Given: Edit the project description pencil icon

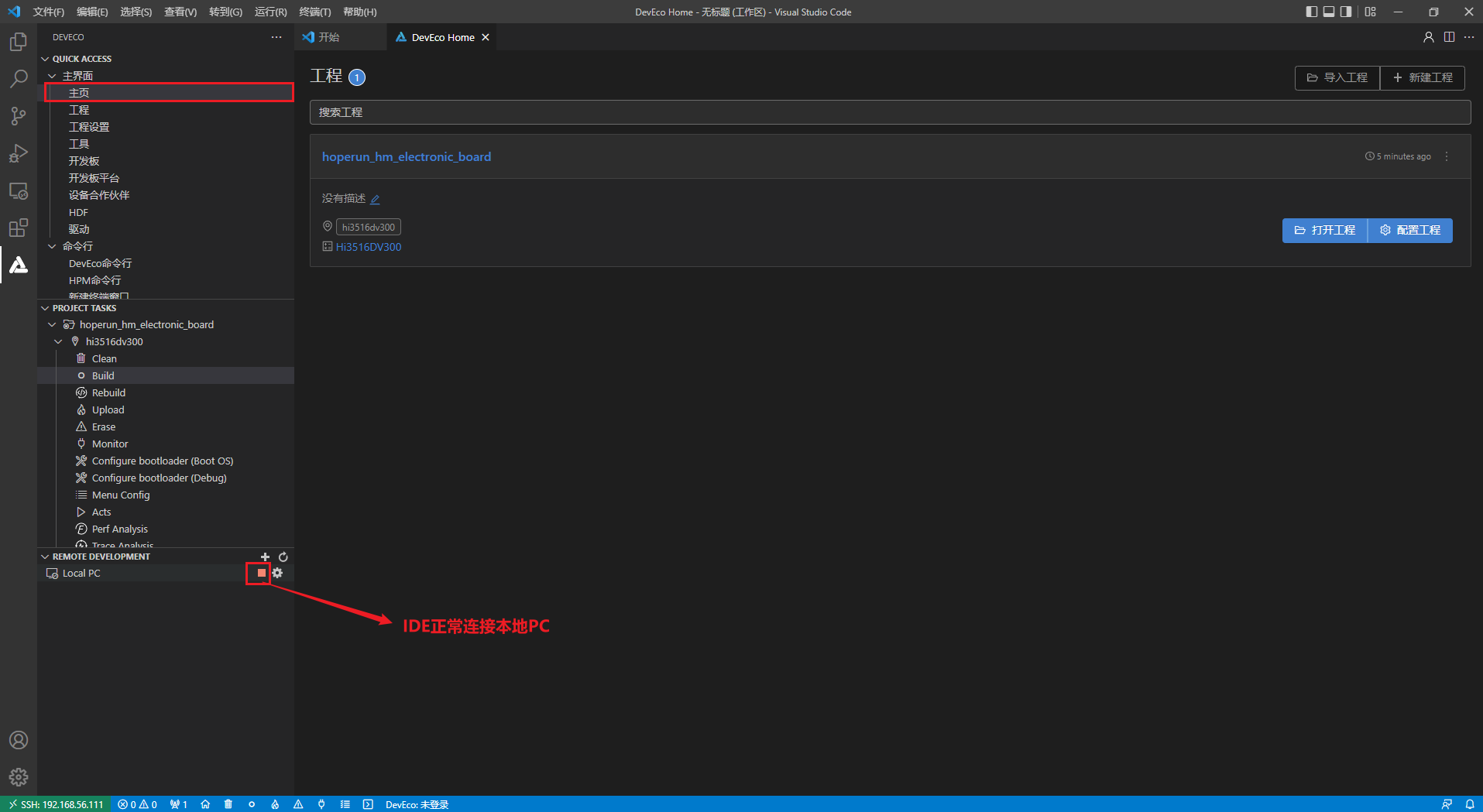Looking at the screenshot, I should click(x=375, y=199).
